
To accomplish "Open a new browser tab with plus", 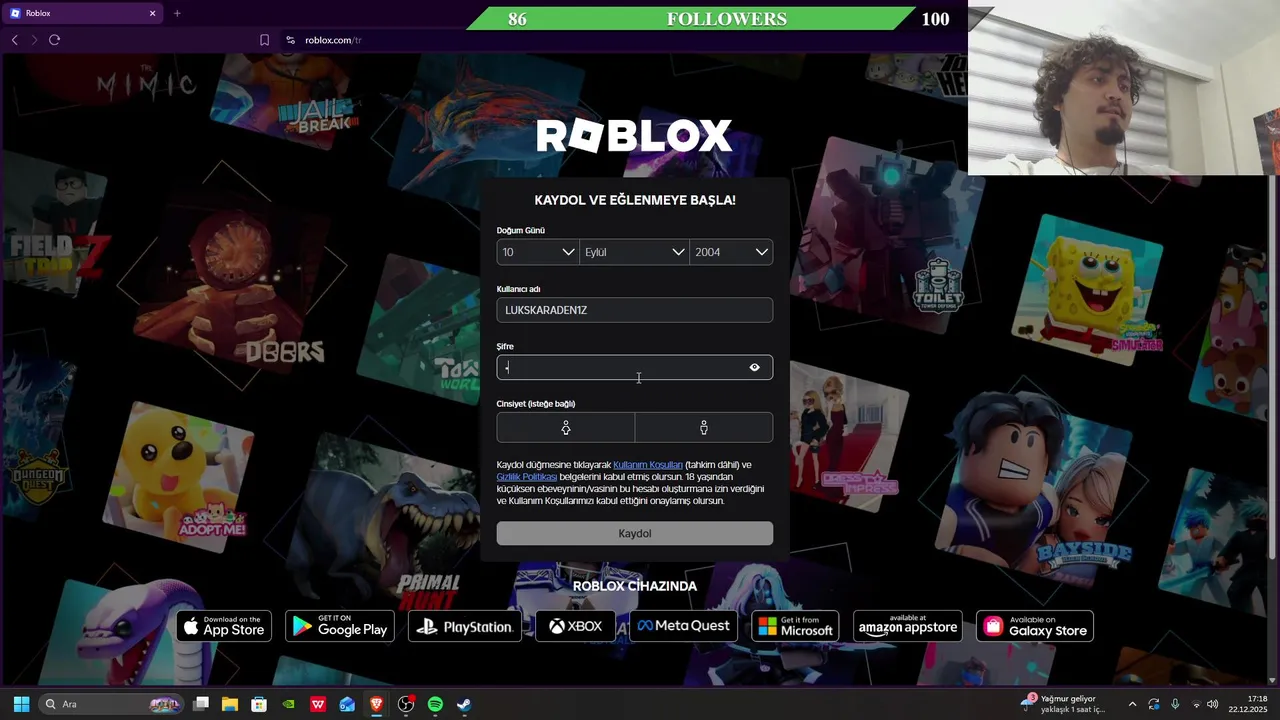I will click(x=177, y=13).
